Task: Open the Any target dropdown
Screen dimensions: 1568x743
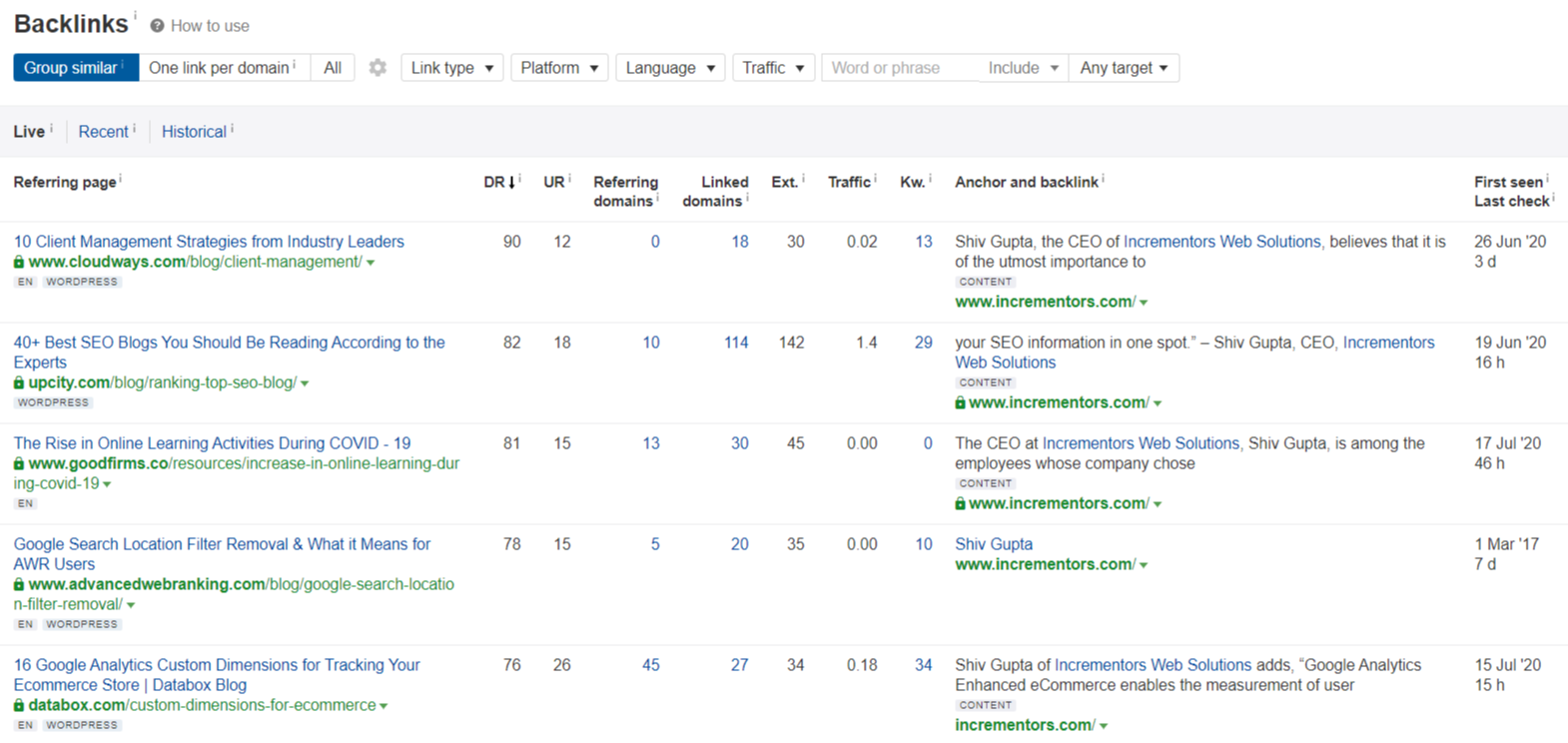Action: (1124, 68)
